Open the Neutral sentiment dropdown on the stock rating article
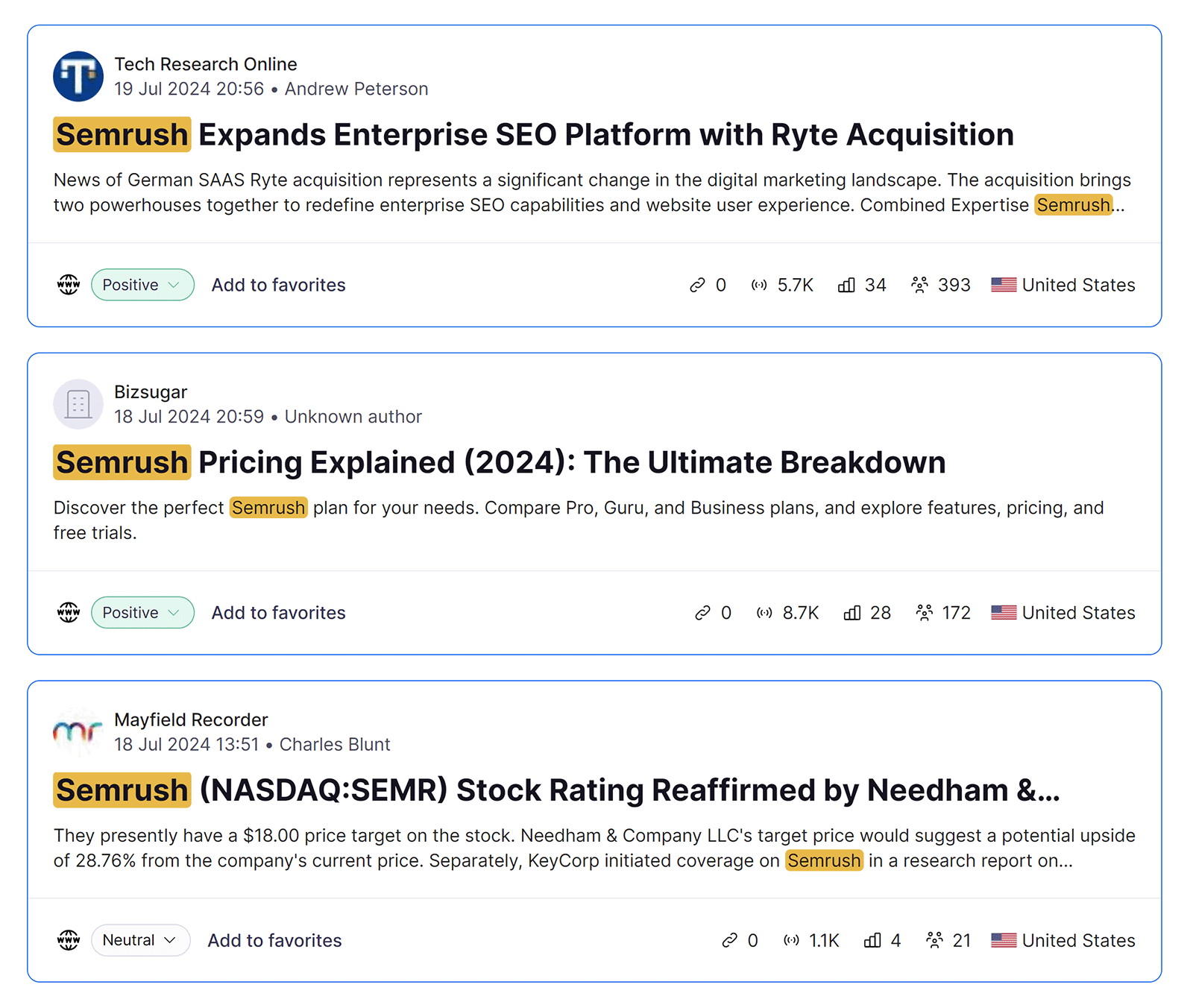This screenshot has width=1193, height=1008. pos(140,940)
